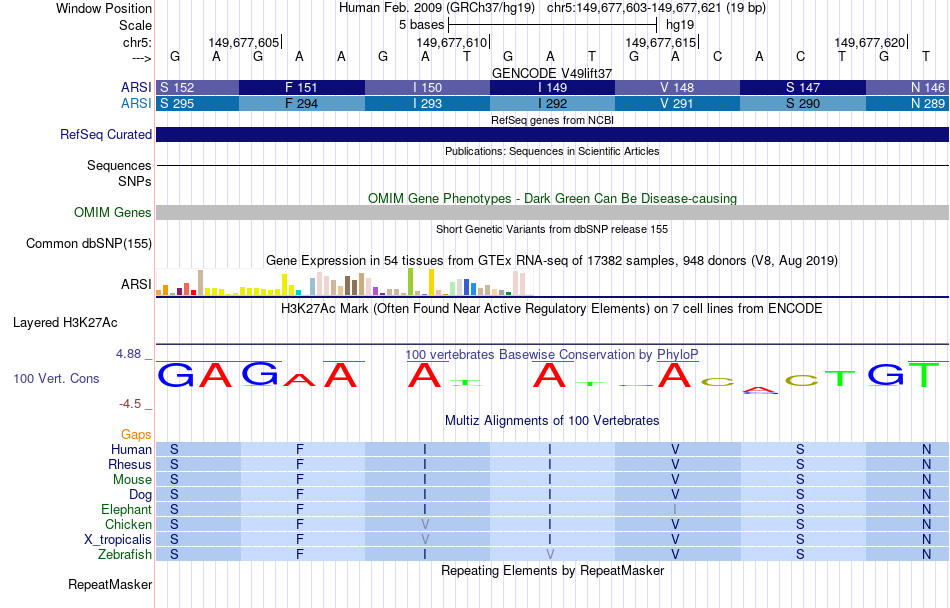
Task: Click the 149,677,605 ruler position label
Action: tap(244, 42)
